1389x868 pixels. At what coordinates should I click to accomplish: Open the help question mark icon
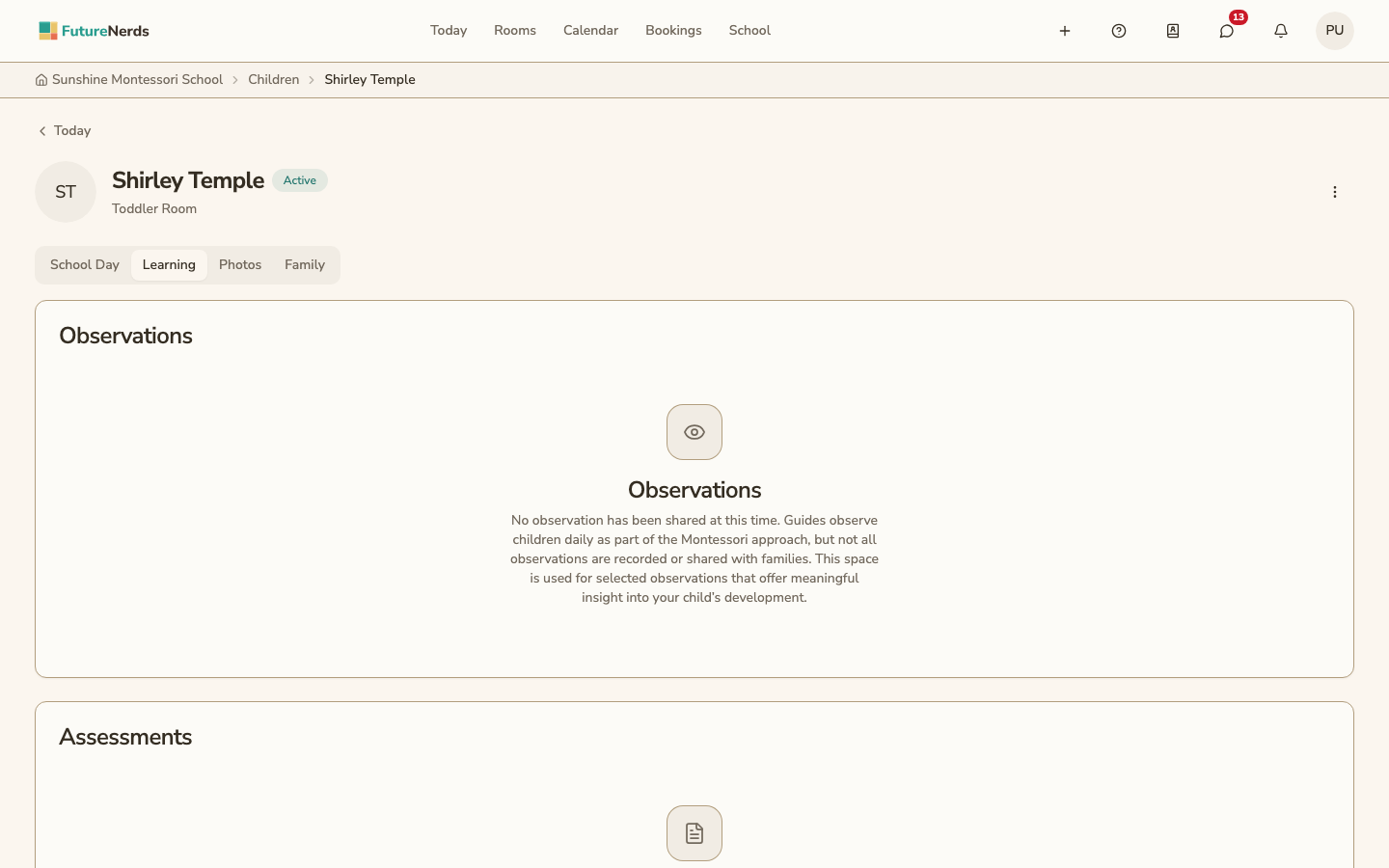point(1119,31)
